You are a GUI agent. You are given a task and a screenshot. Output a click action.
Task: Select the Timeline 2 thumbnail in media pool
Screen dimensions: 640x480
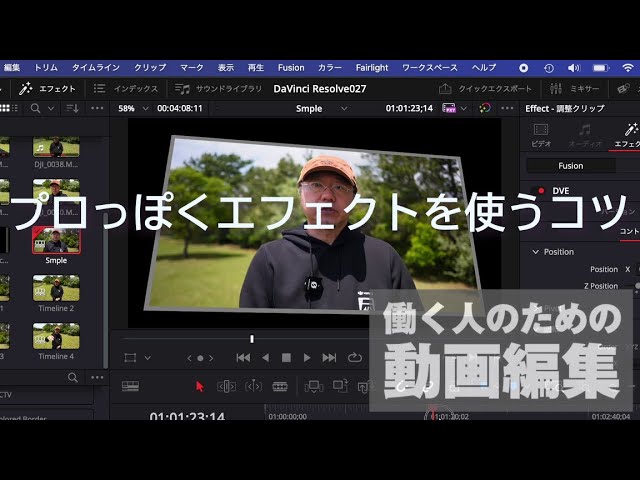[56, 289]
